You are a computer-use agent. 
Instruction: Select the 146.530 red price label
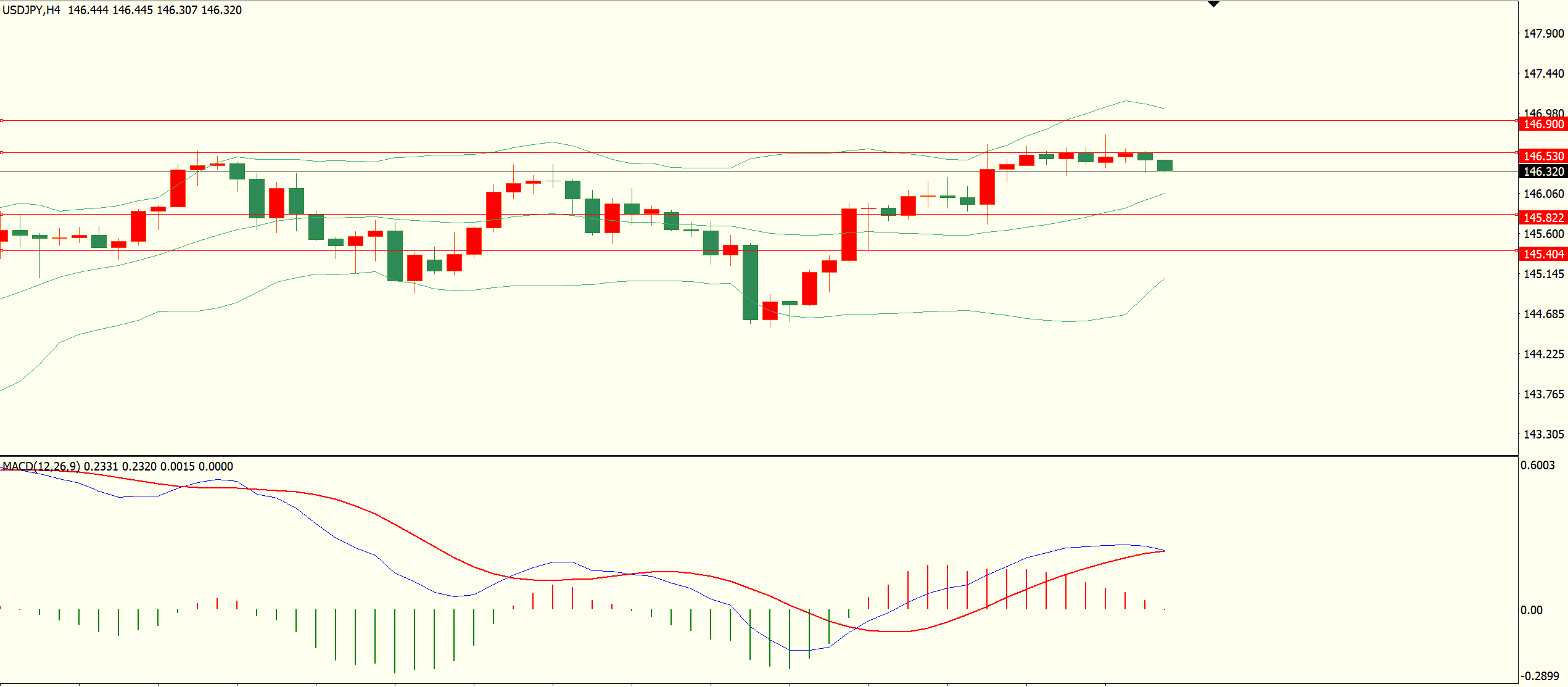coord(1543,156)
